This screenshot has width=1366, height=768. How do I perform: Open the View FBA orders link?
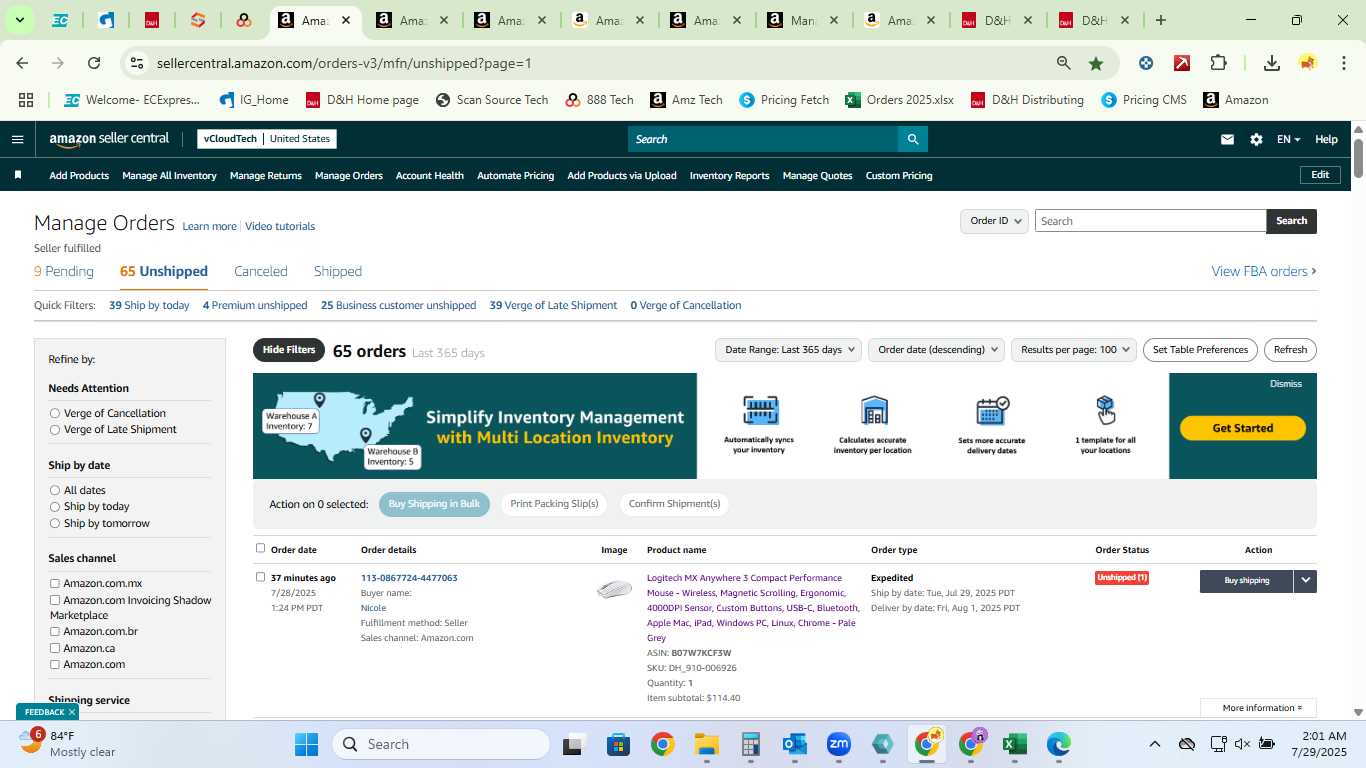tap(1264, 271)
